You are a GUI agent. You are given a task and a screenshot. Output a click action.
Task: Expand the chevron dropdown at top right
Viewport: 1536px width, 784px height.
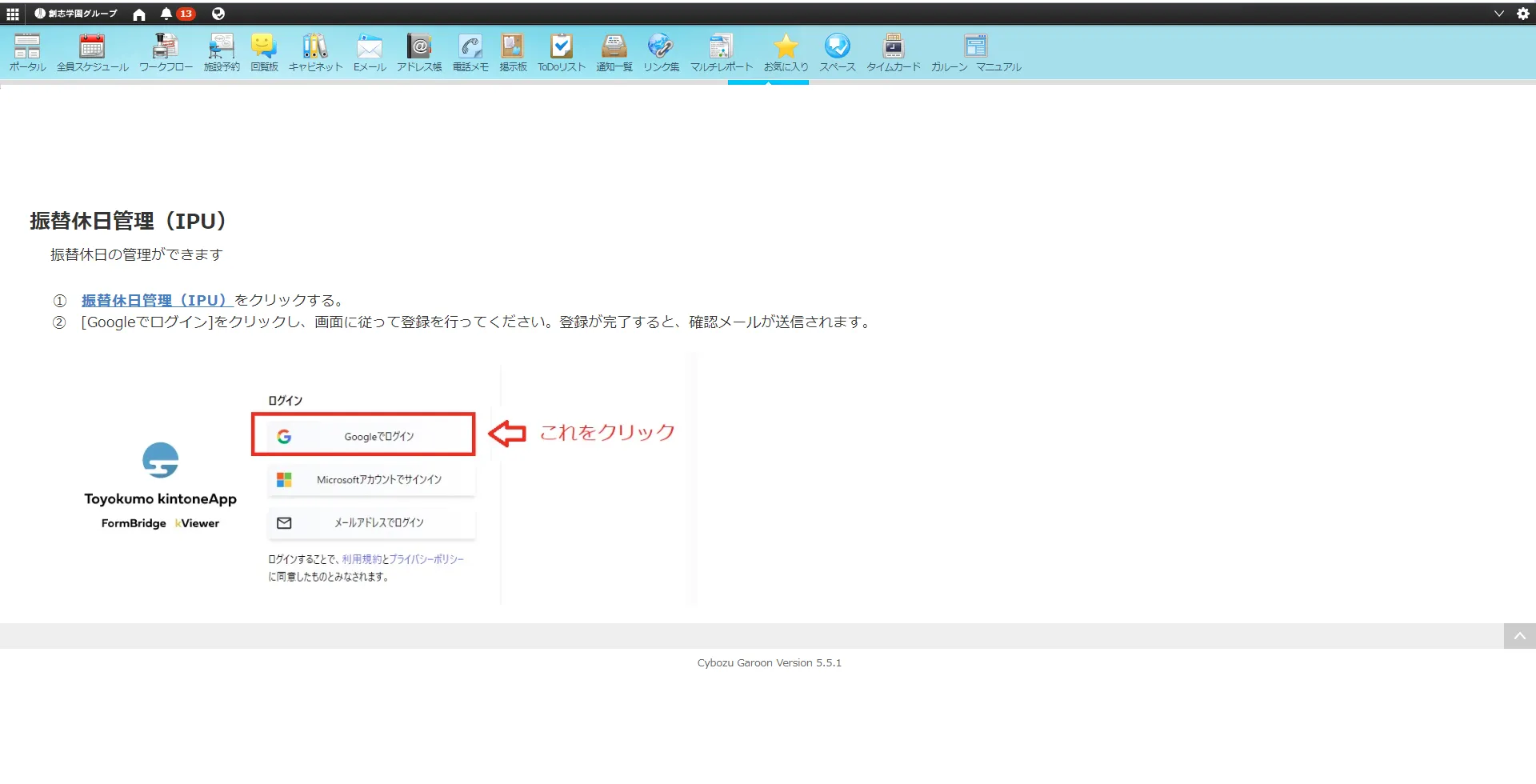[x=1498, y=14]
